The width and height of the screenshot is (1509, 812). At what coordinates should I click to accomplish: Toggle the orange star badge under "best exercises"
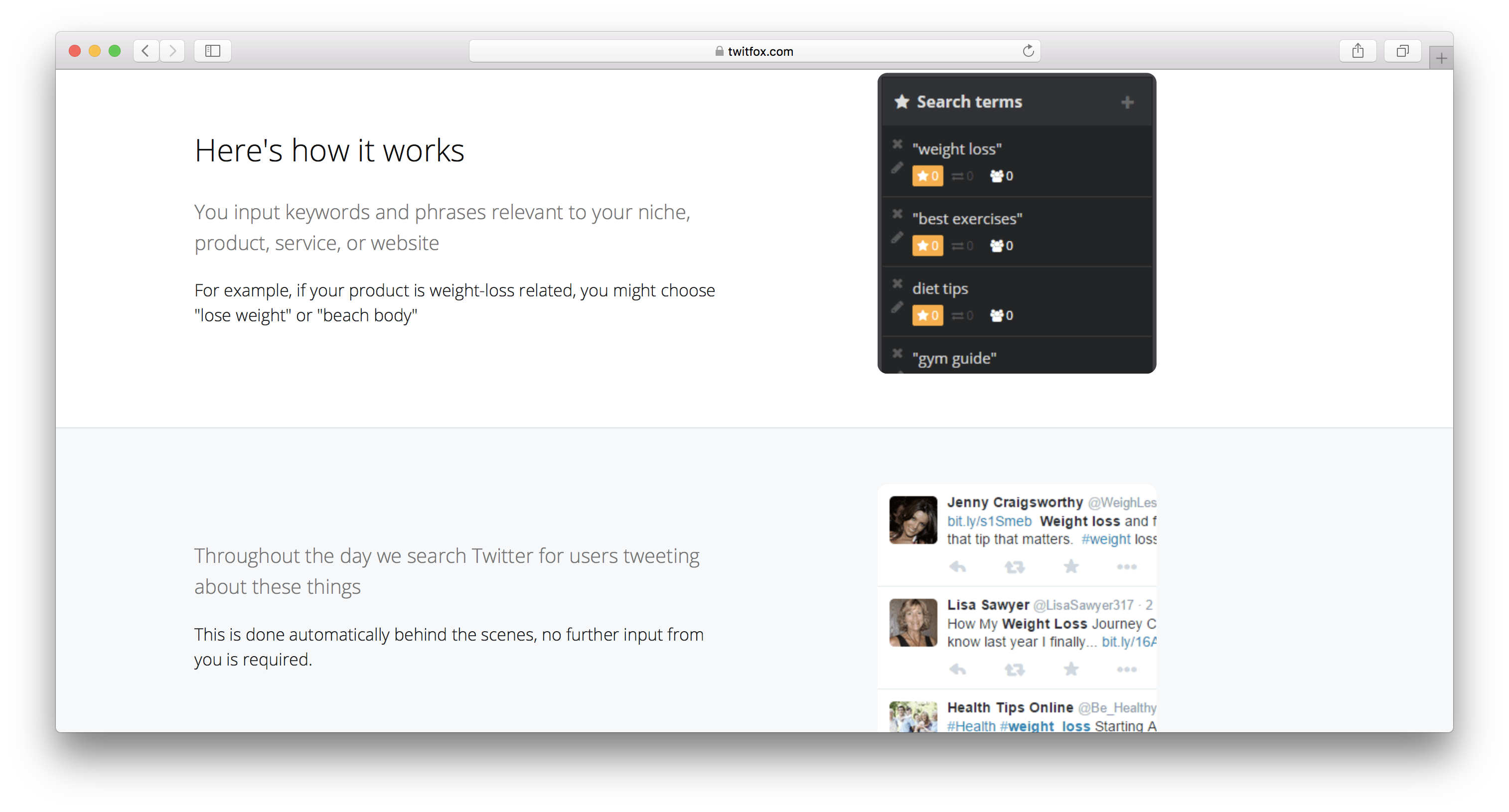(927, 245)
